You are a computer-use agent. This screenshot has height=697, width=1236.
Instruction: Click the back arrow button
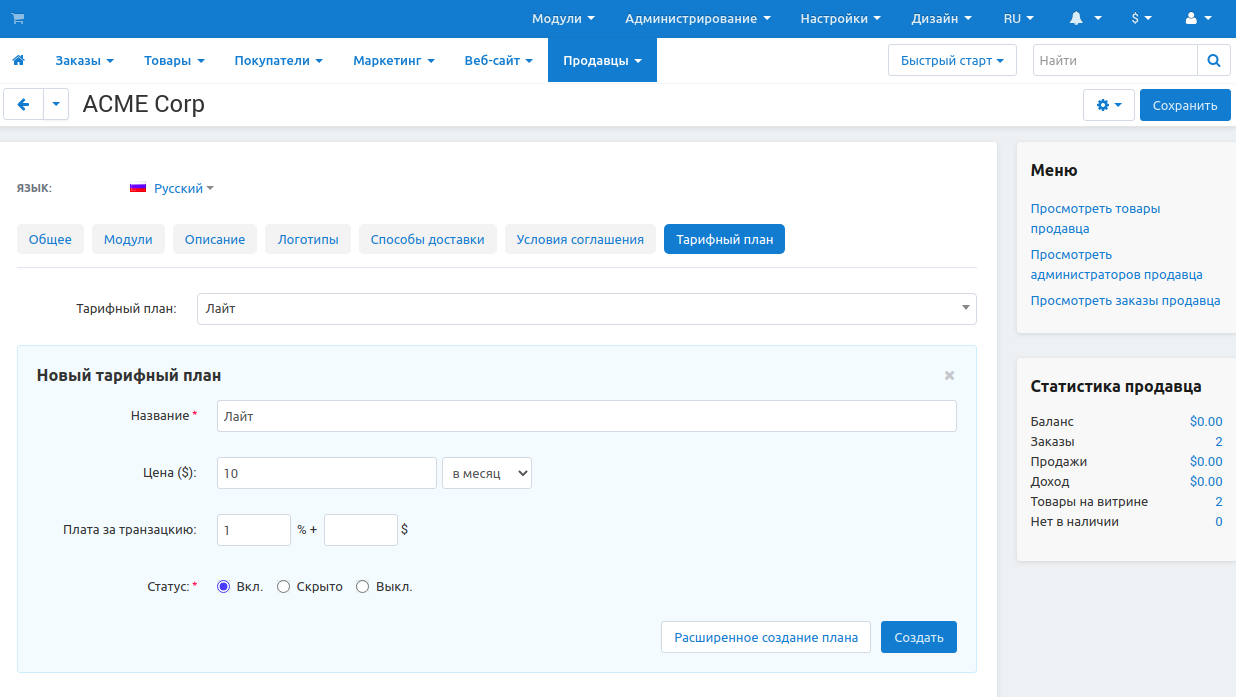[x=24, y=105]
